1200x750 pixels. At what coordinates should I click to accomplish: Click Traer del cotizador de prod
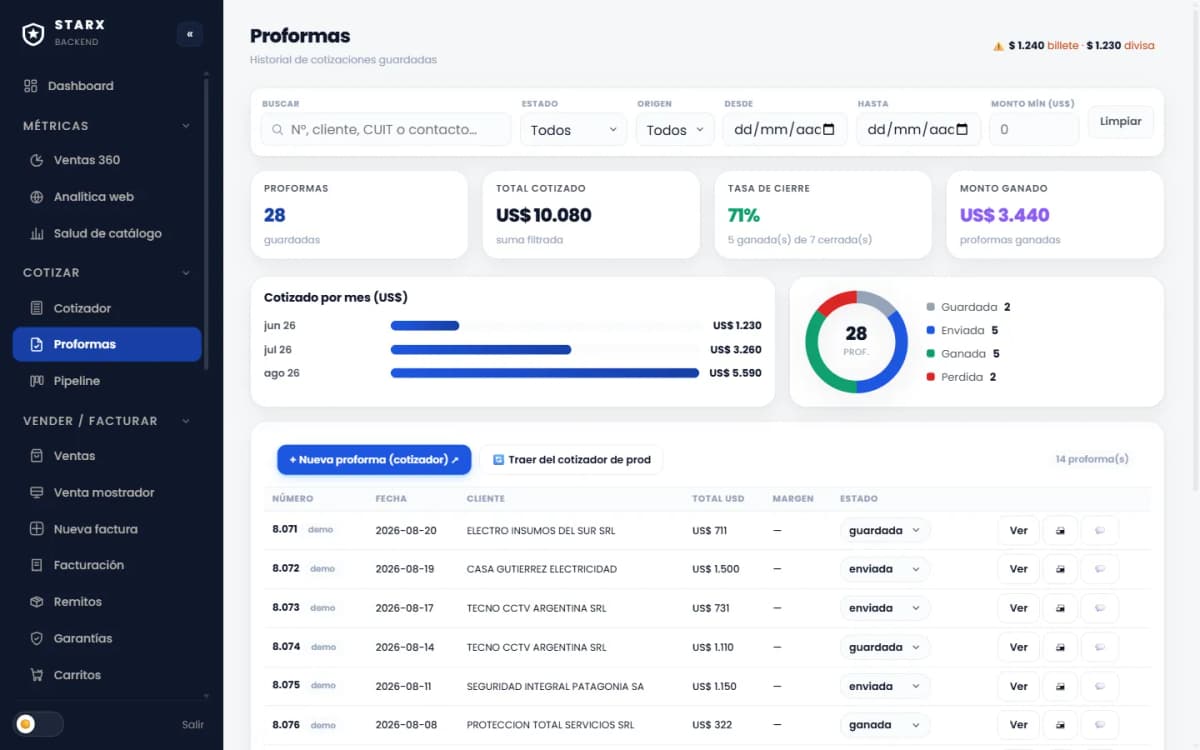571,460
